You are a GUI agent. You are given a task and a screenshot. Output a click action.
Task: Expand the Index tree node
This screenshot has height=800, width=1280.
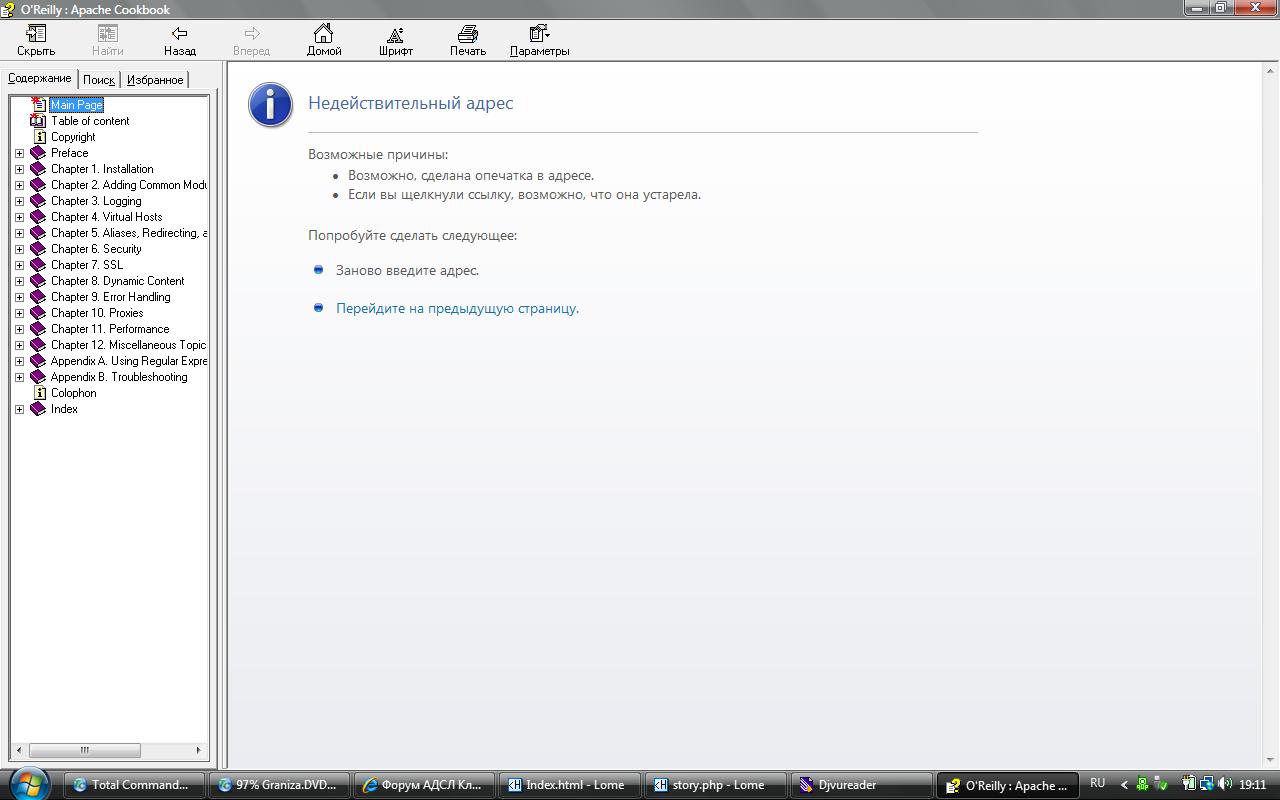(x=19, y=409)
